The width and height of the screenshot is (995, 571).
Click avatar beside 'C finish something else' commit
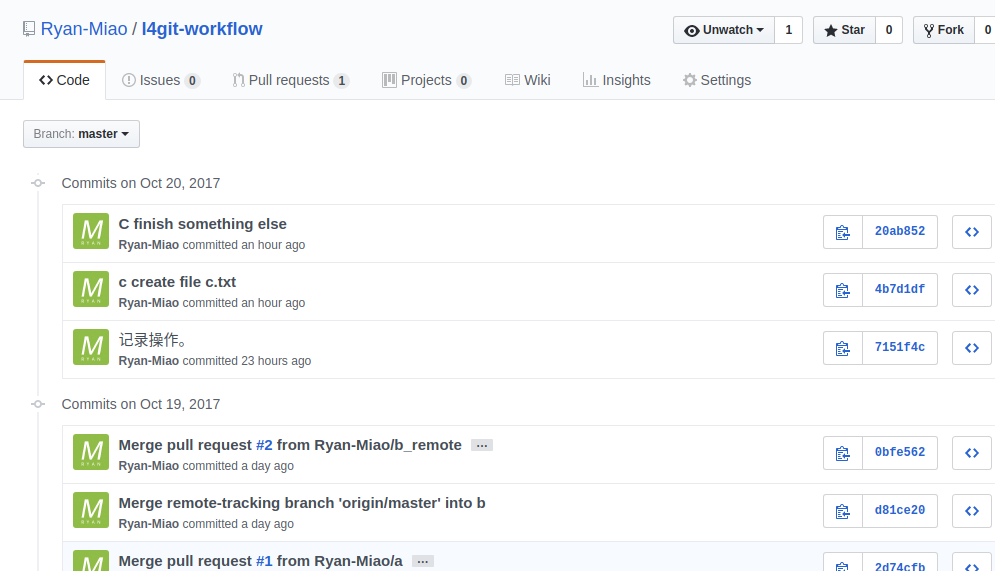[x=91, y=231]
